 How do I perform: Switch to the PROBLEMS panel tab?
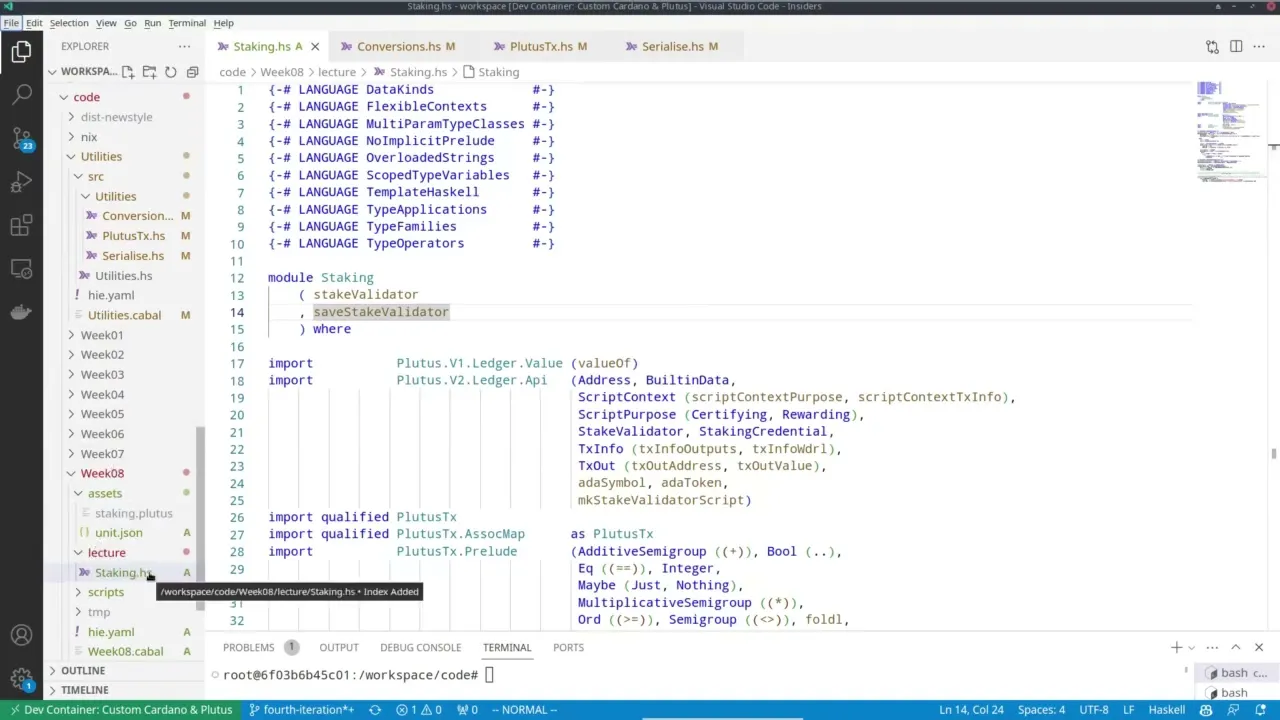coord(248,647)
